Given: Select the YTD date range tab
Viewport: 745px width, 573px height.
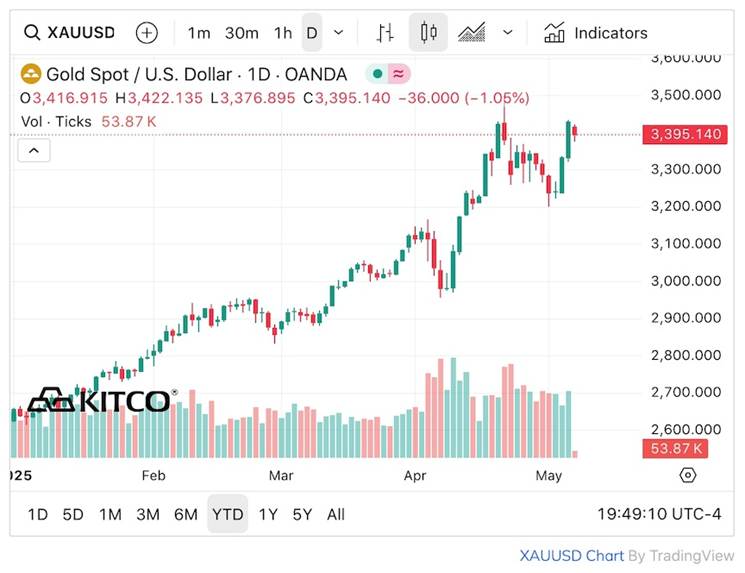Looking at the screenshot, I should tap(227, 514).
